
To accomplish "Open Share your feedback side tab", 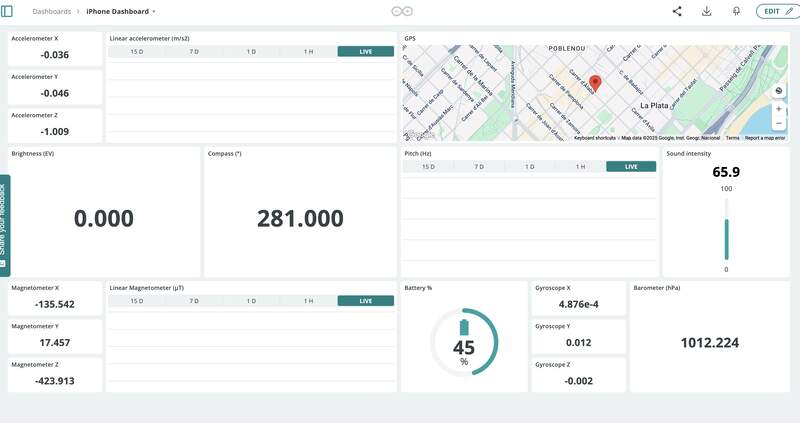I will (4, 226).
